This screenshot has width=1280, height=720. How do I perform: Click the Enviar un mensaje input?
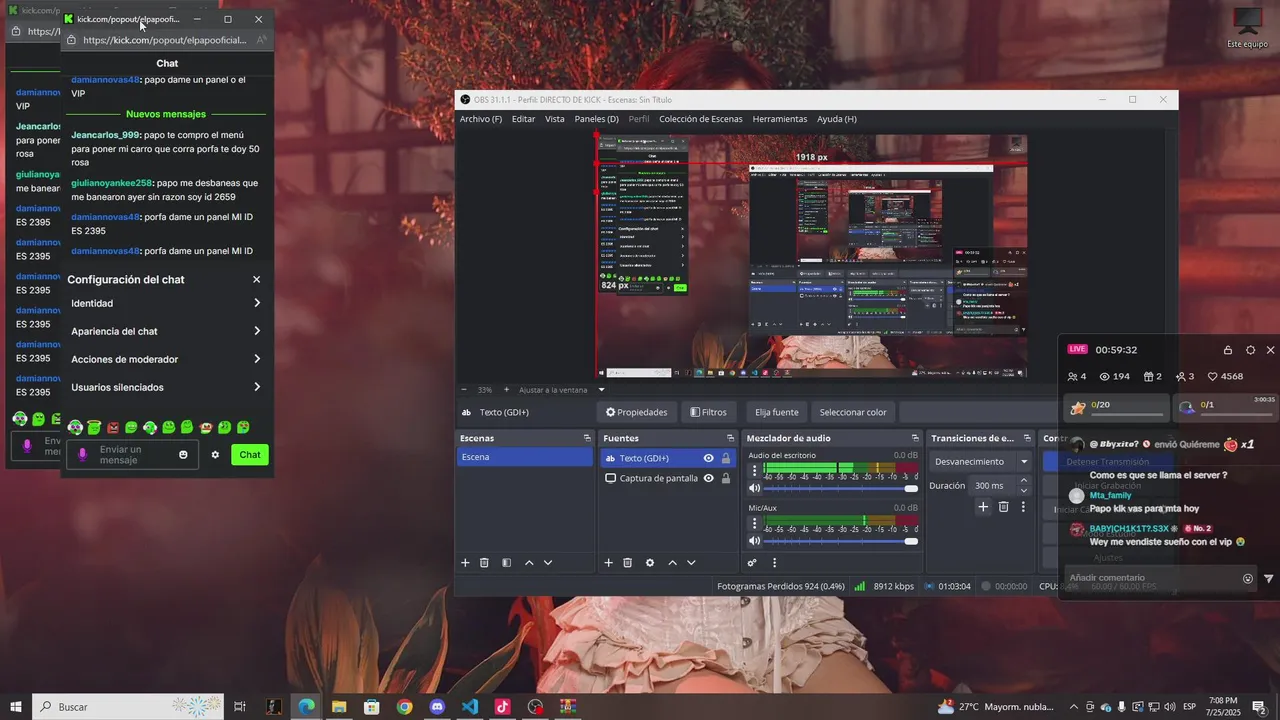click(134, 455)
